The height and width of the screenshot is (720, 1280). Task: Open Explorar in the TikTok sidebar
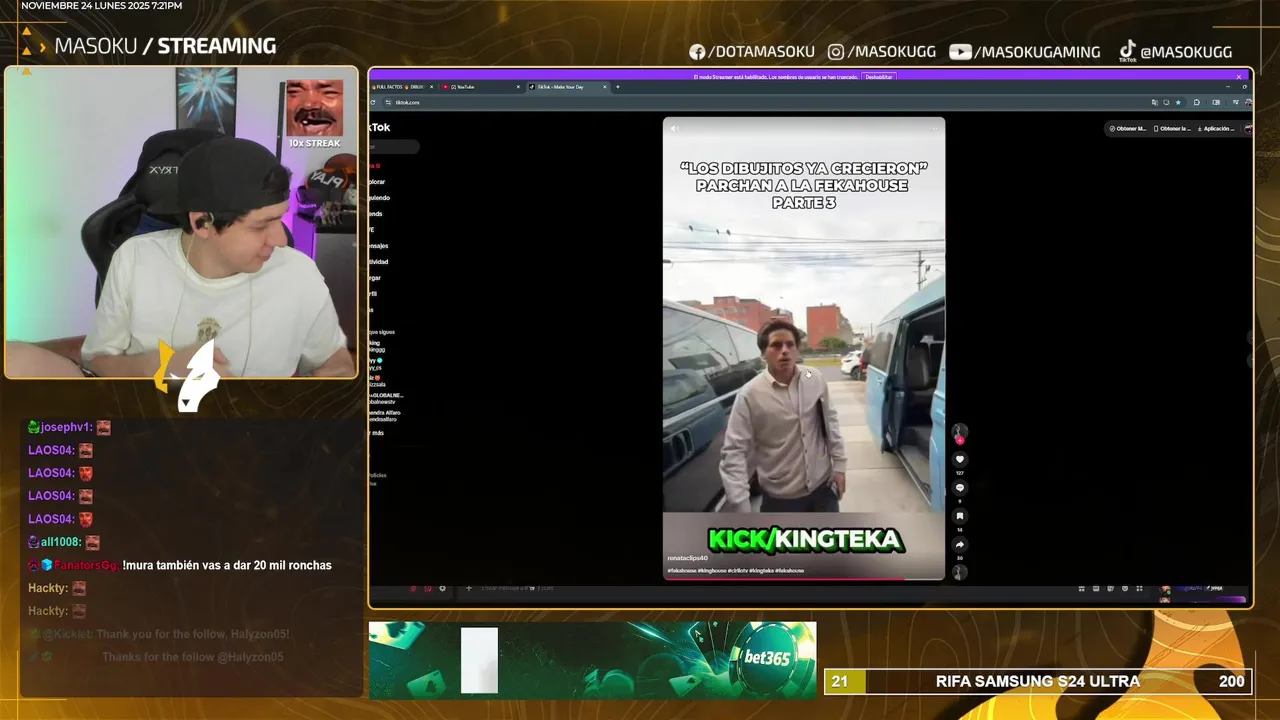coord(377,182)
